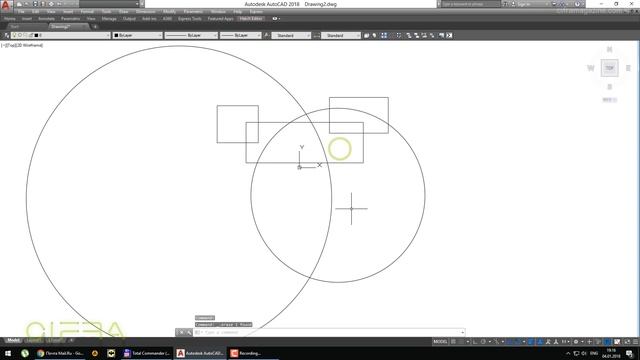640x360 pixels.
Task: Open the Express menu
Action: click(256, 12)
